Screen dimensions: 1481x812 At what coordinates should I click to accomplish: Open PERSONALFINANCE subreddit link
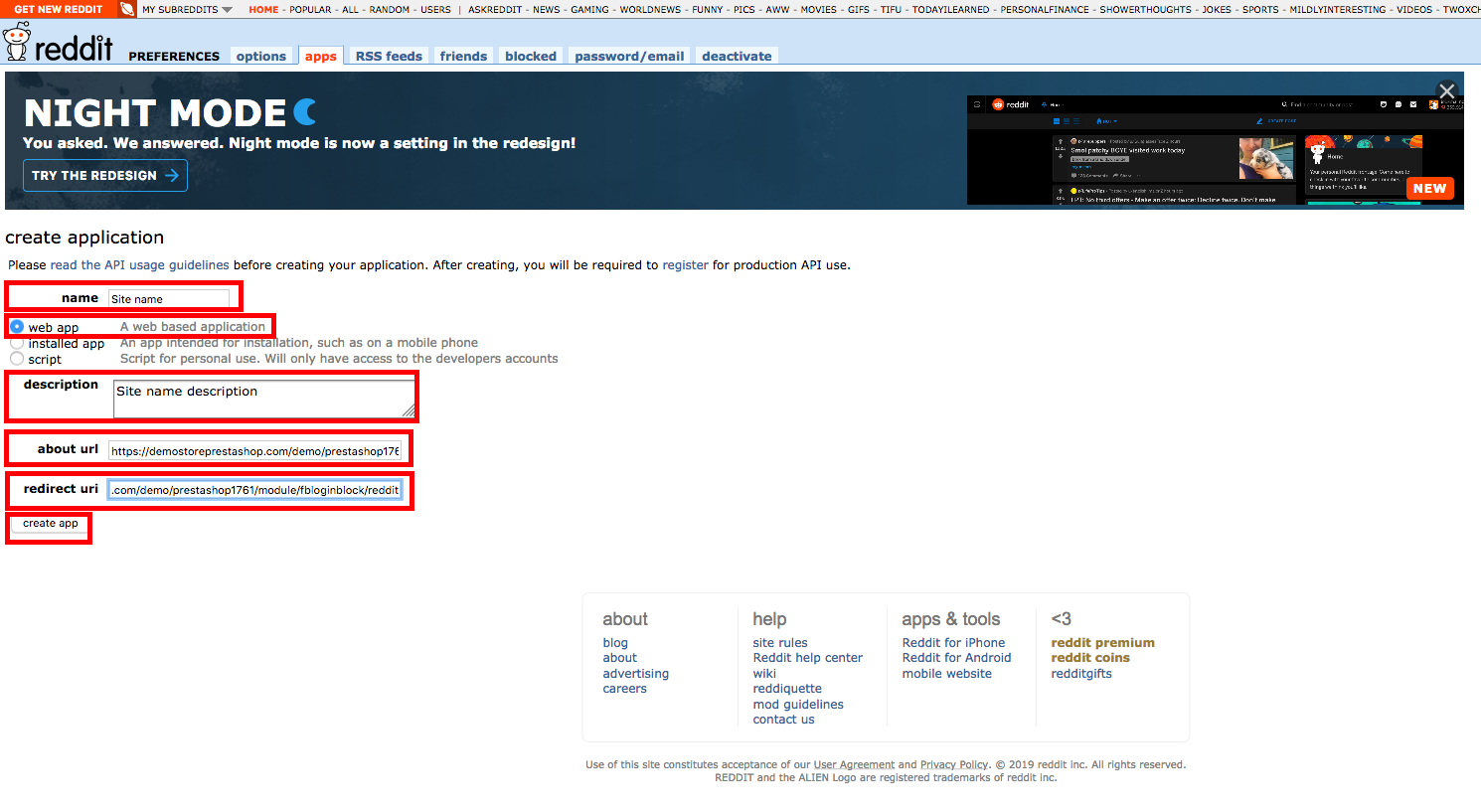1046,9
